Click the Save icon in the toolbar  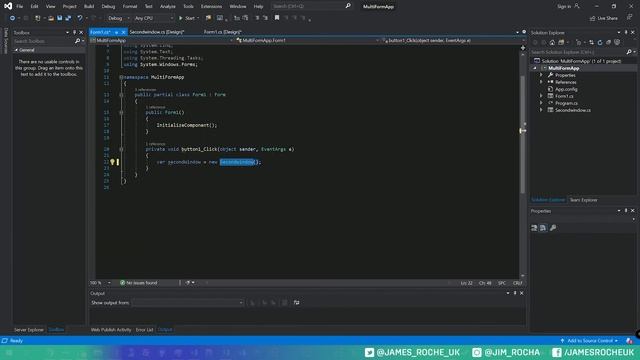pos(60,18)
